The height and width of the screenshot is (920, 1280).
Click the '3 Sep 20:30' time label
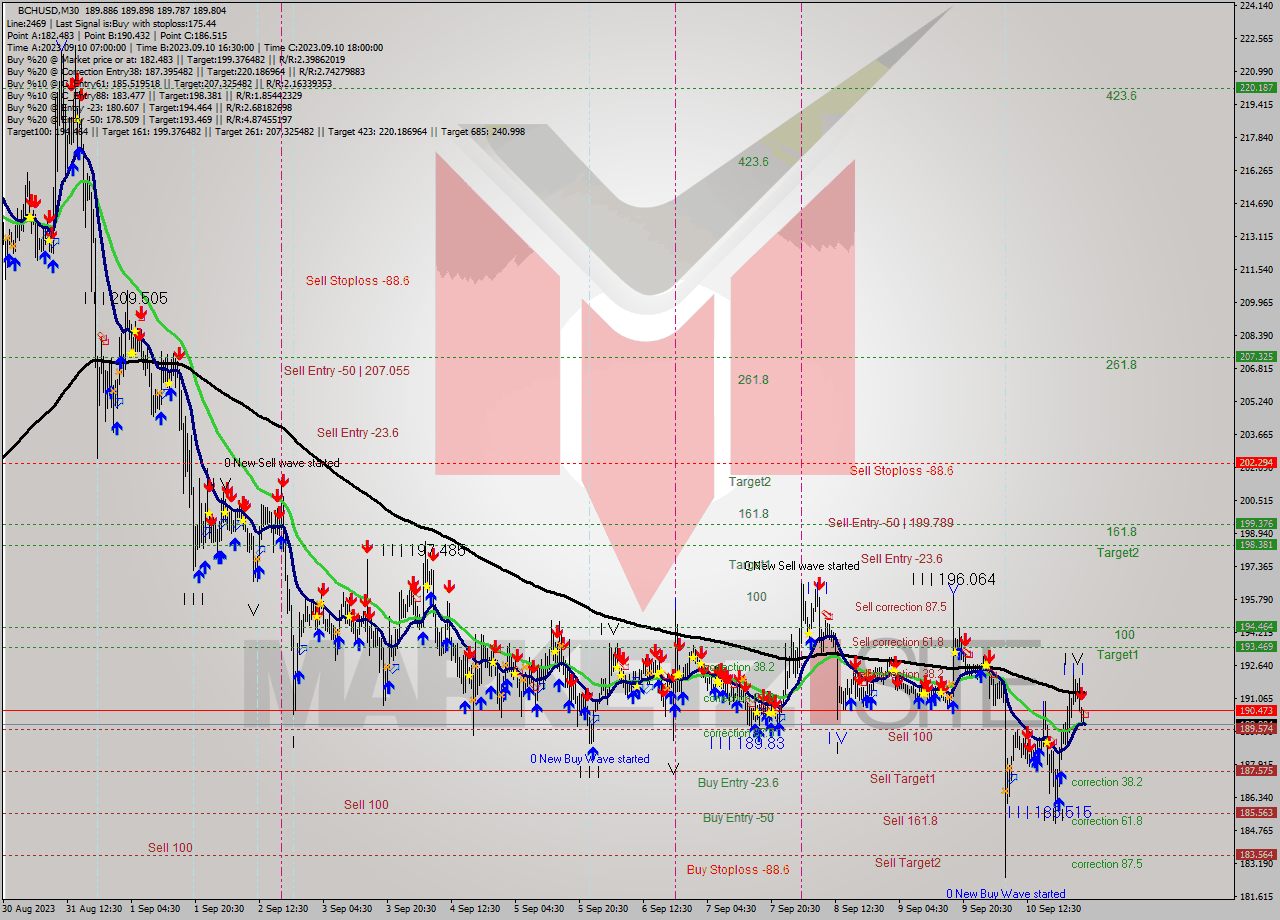pos(411,909)
